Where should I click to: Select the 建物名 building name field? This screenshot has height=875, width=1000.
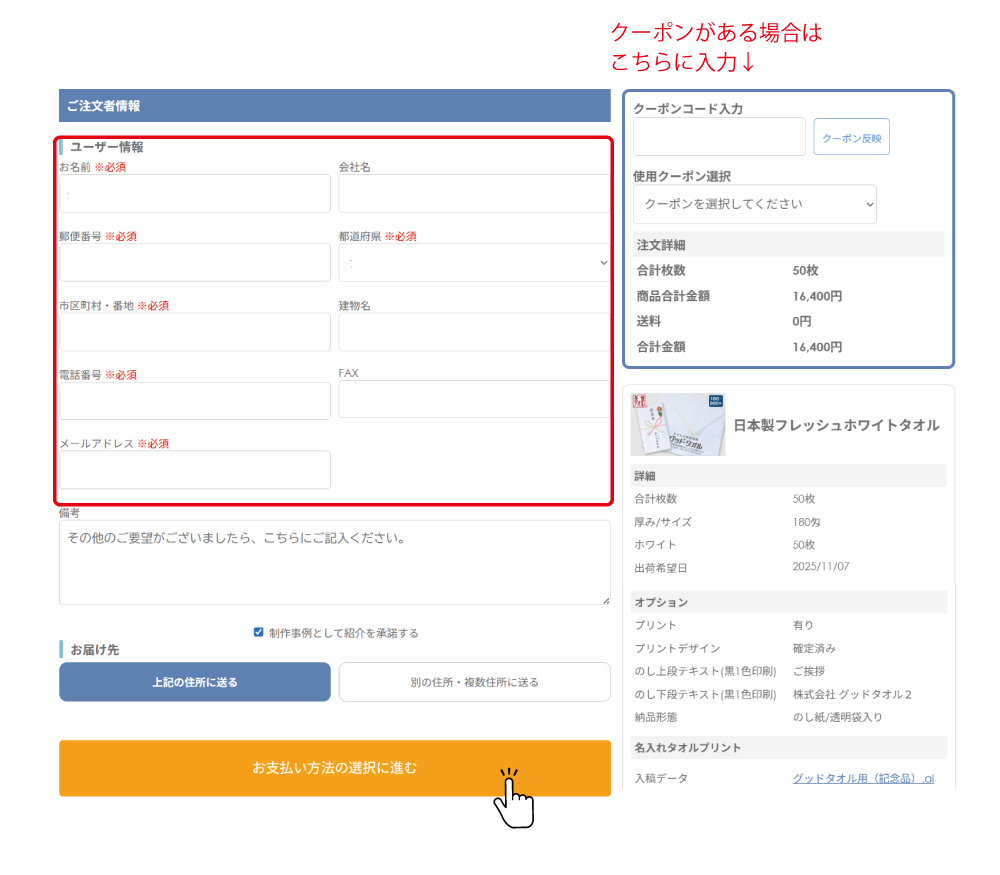pyautogui.click(x=473, y=332)
